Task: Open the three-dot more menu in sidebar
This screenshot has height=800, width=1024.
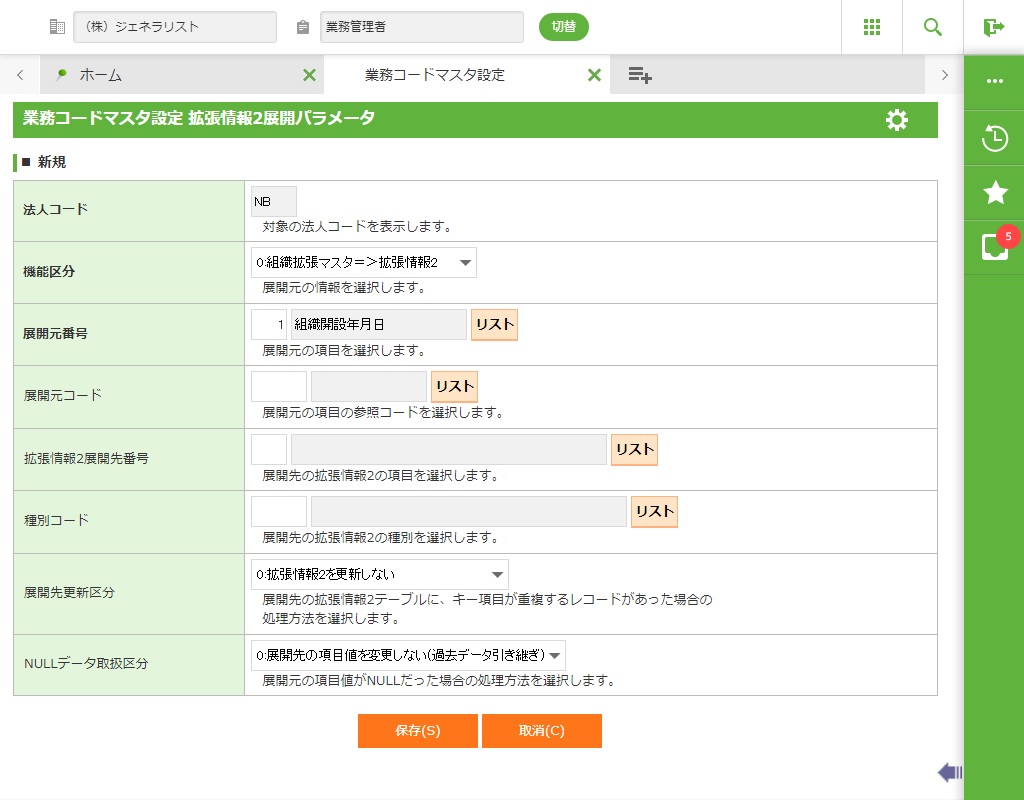Action: pos(994,81)
